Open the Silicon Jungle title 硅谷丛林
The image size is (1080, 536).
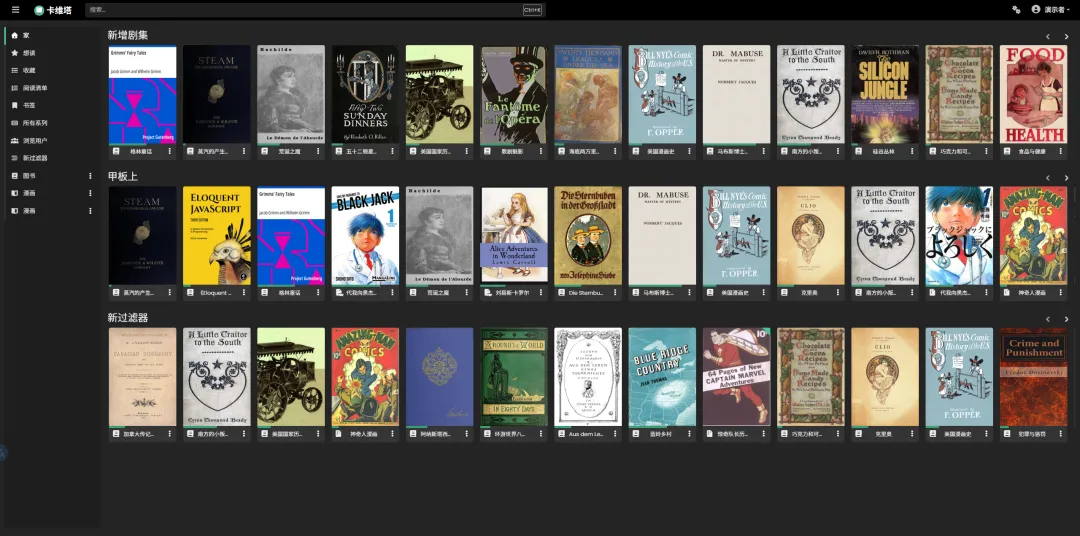(882, 151)
